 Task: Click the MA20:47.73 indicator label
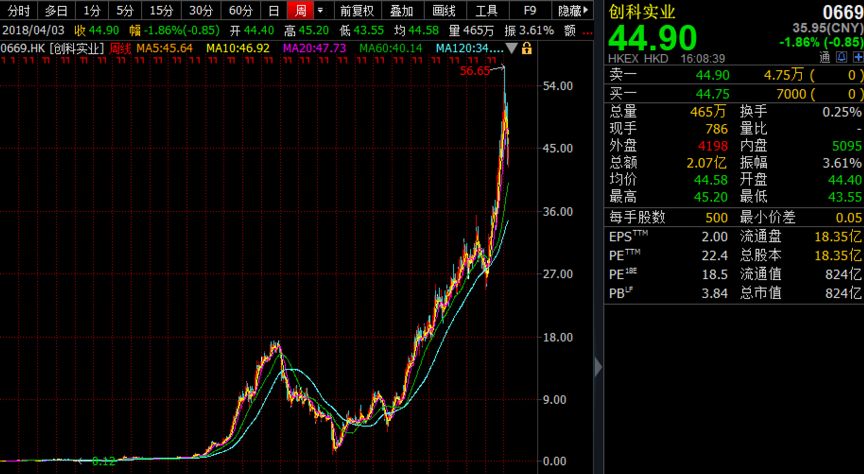[x=315, y=49]
